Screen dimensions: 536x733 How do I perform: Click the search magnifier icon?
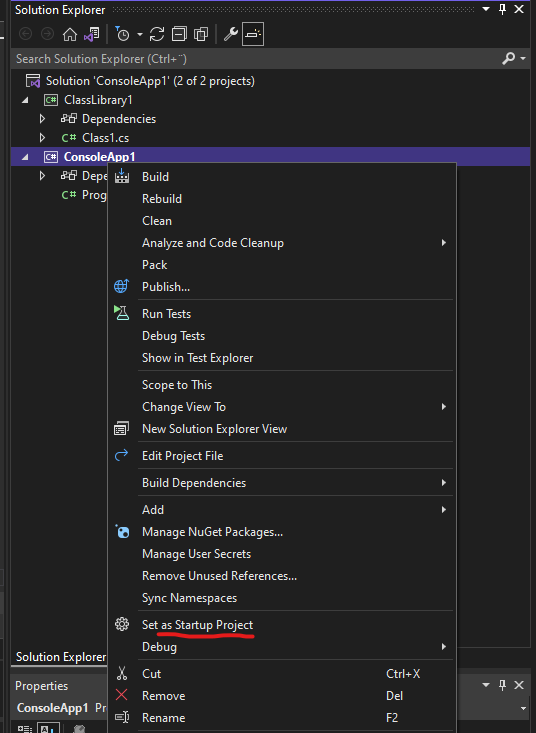click(x=508, y=58)
